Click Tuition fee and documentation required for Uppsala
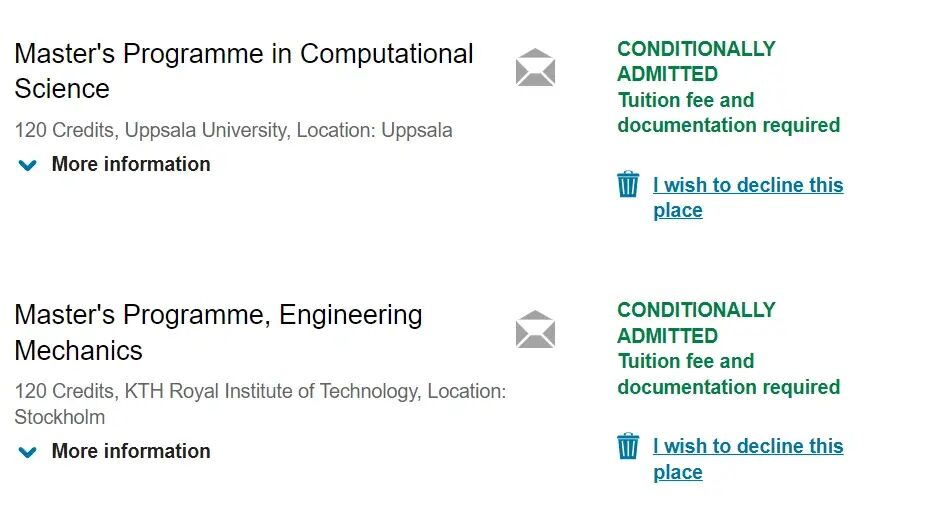The image size is (935, 516). click(x=729, y=112)
